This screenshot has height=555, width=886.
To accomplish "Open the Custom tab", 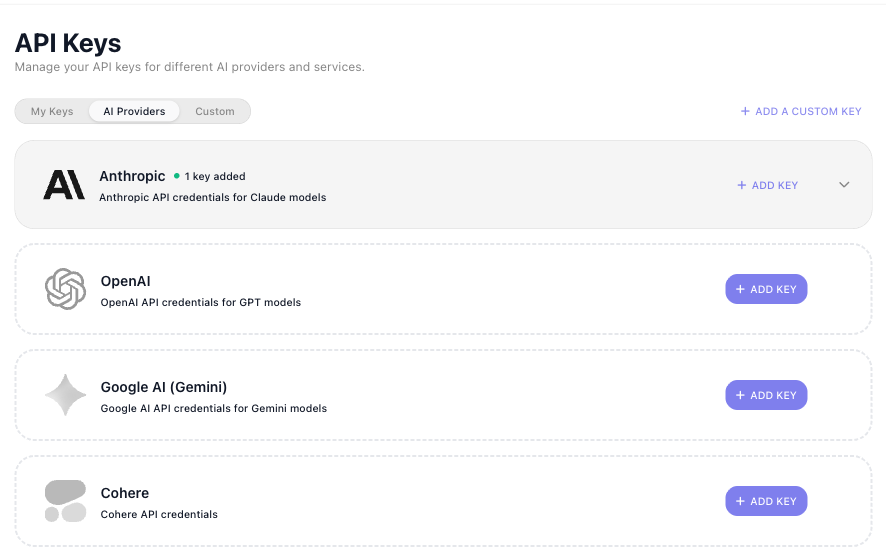I will [215, 111].
